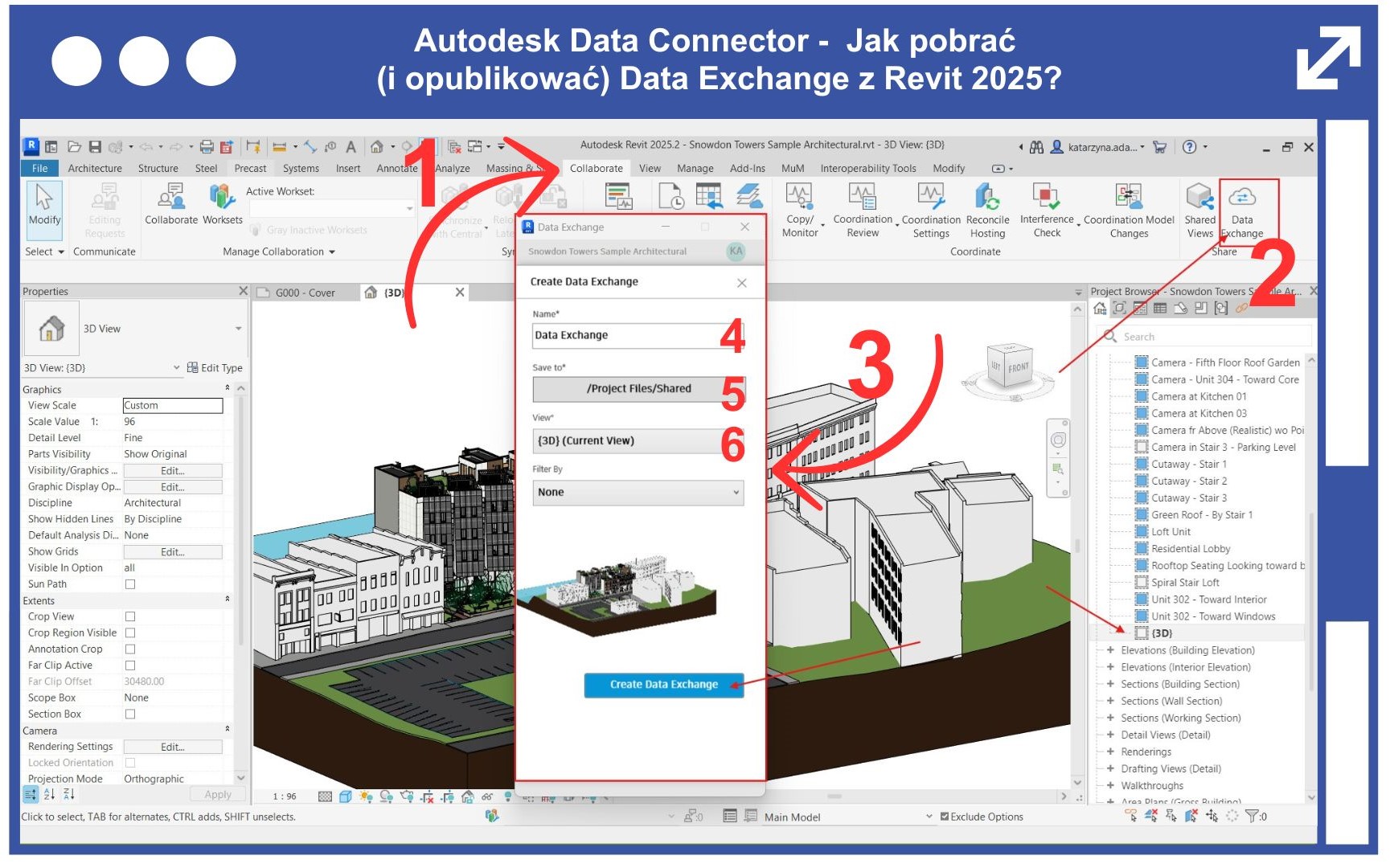Click Edit for Visibility/Graphics overrides
Image resolution: width=1390 pixels, height=868 pixels.
coord(172,471)
